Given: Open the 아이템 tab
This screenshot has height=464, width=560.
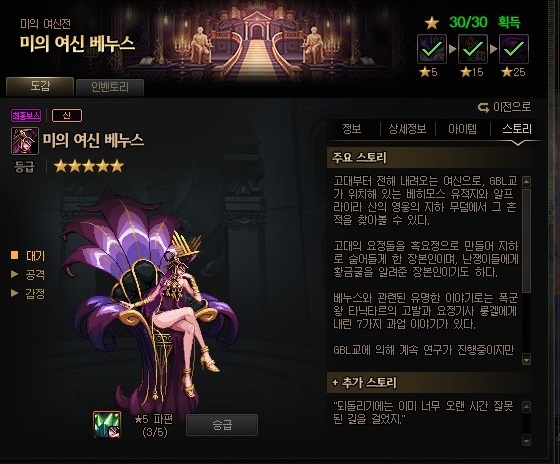Looking at the screenshot, I should (462, 129).
